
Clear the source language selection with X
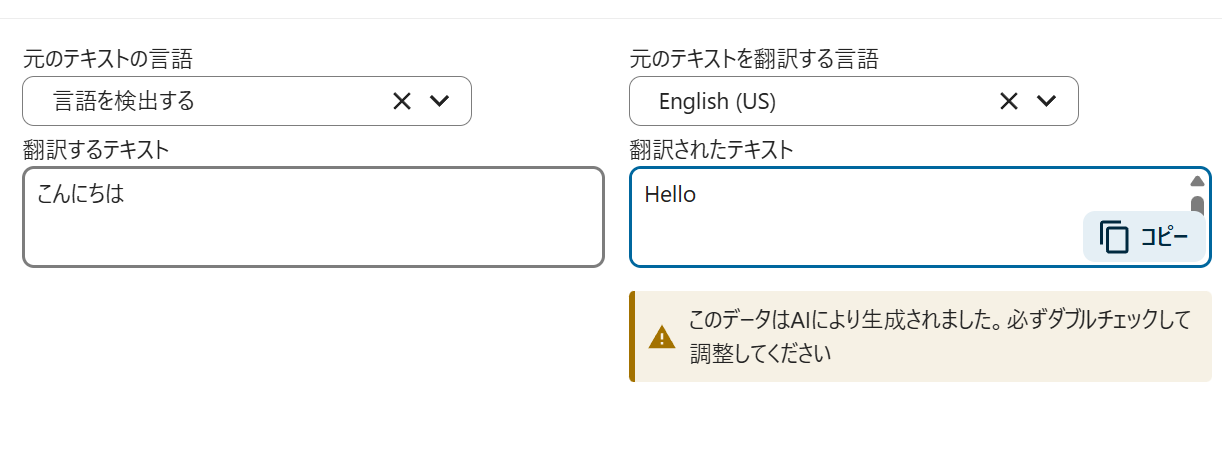pos(402,101)
